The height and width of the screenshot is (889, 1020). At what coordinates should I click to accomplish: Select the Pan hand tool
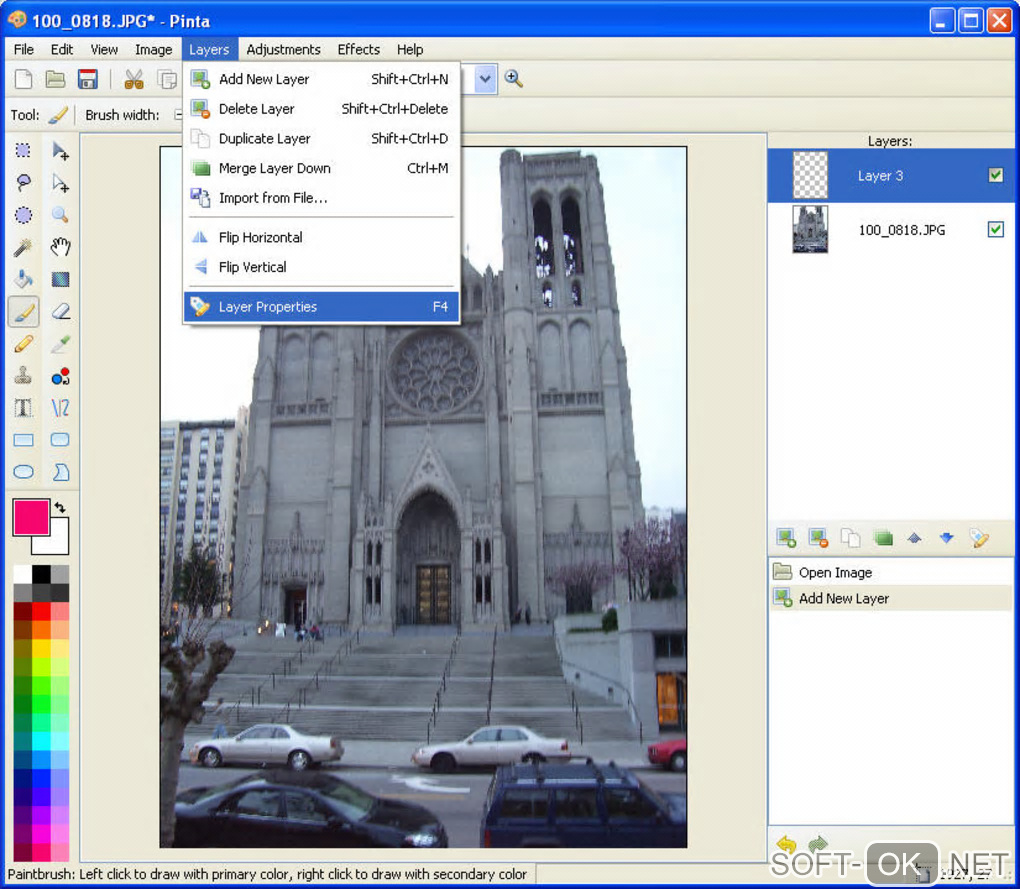point(60,247)
